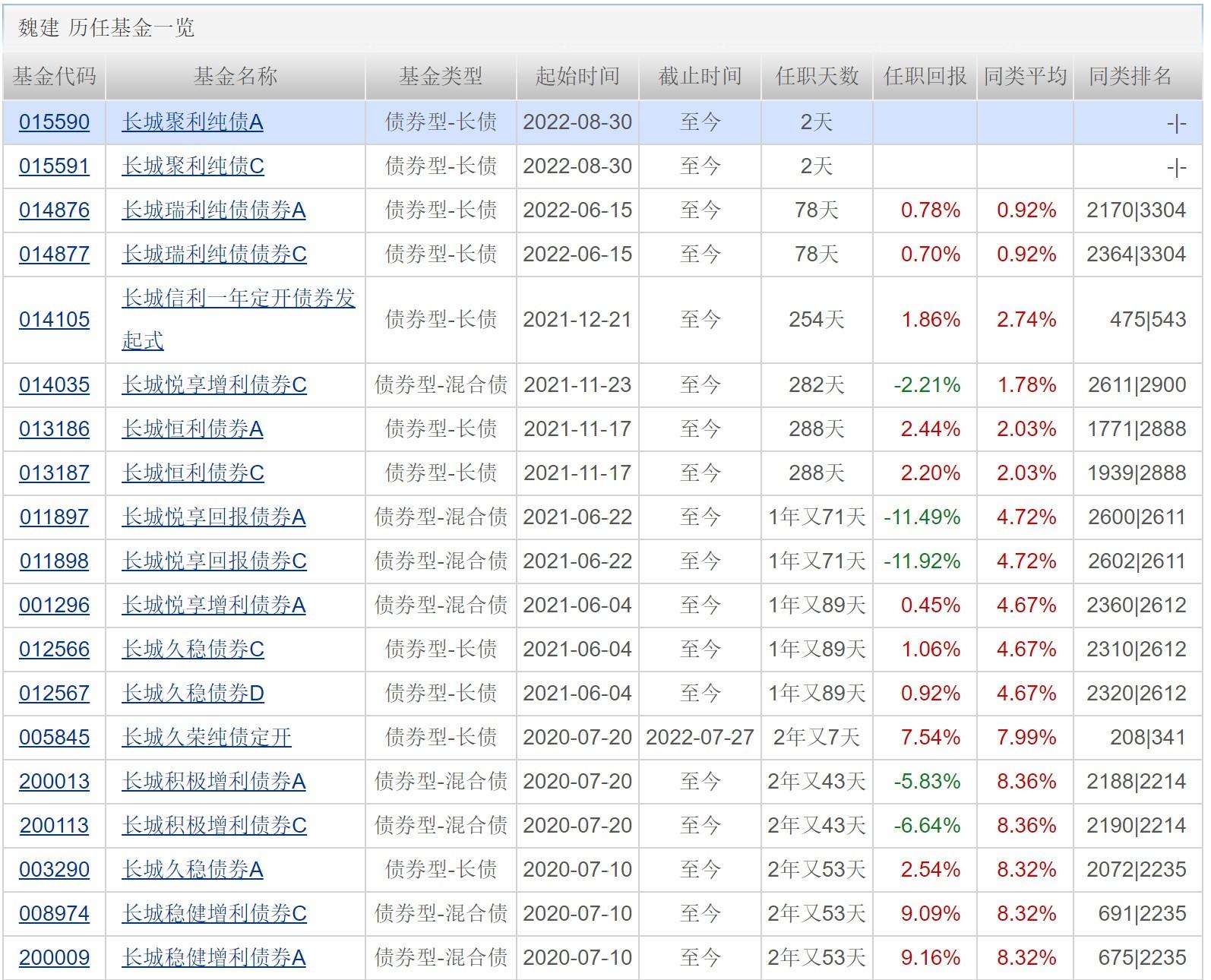Open fund code link 200113
This screenshot has width=1211, height=980.
54,825
